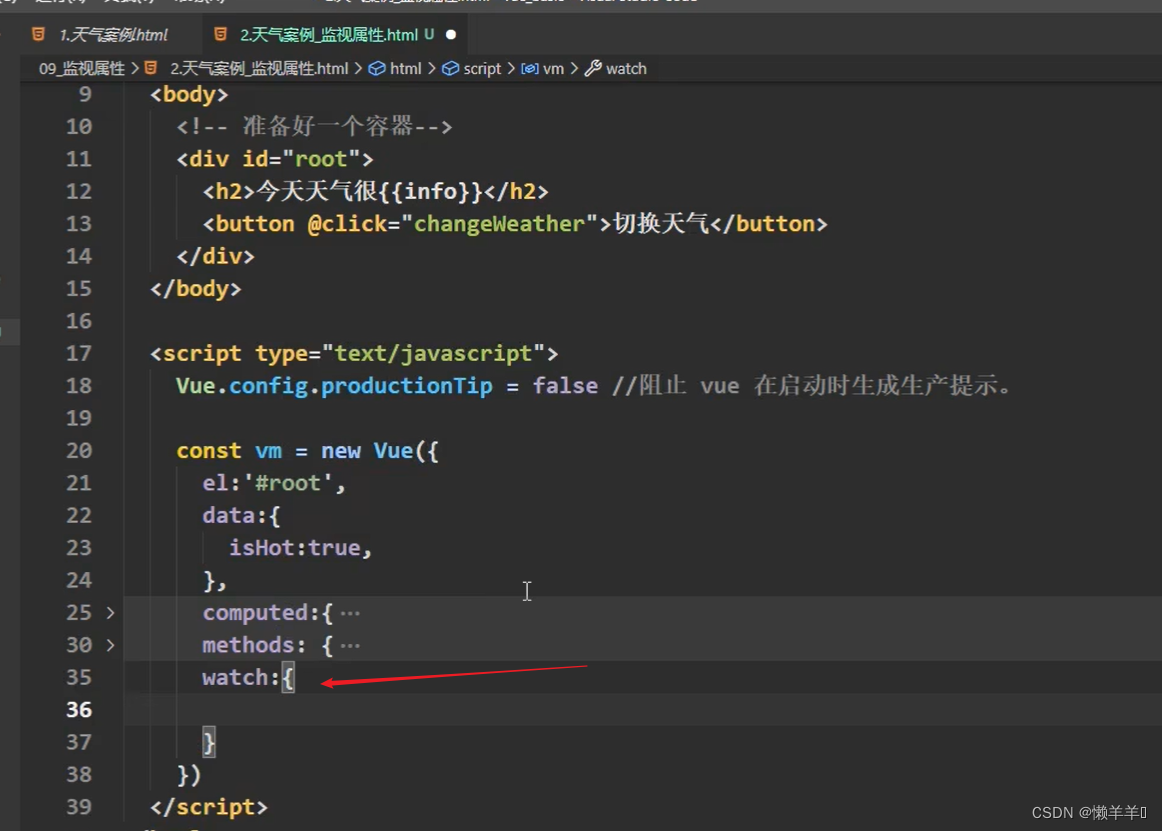The height and width of the screenshot is (831, 1162).
Task: Click the html symbol breadcrumb
Action: point(405,69)
